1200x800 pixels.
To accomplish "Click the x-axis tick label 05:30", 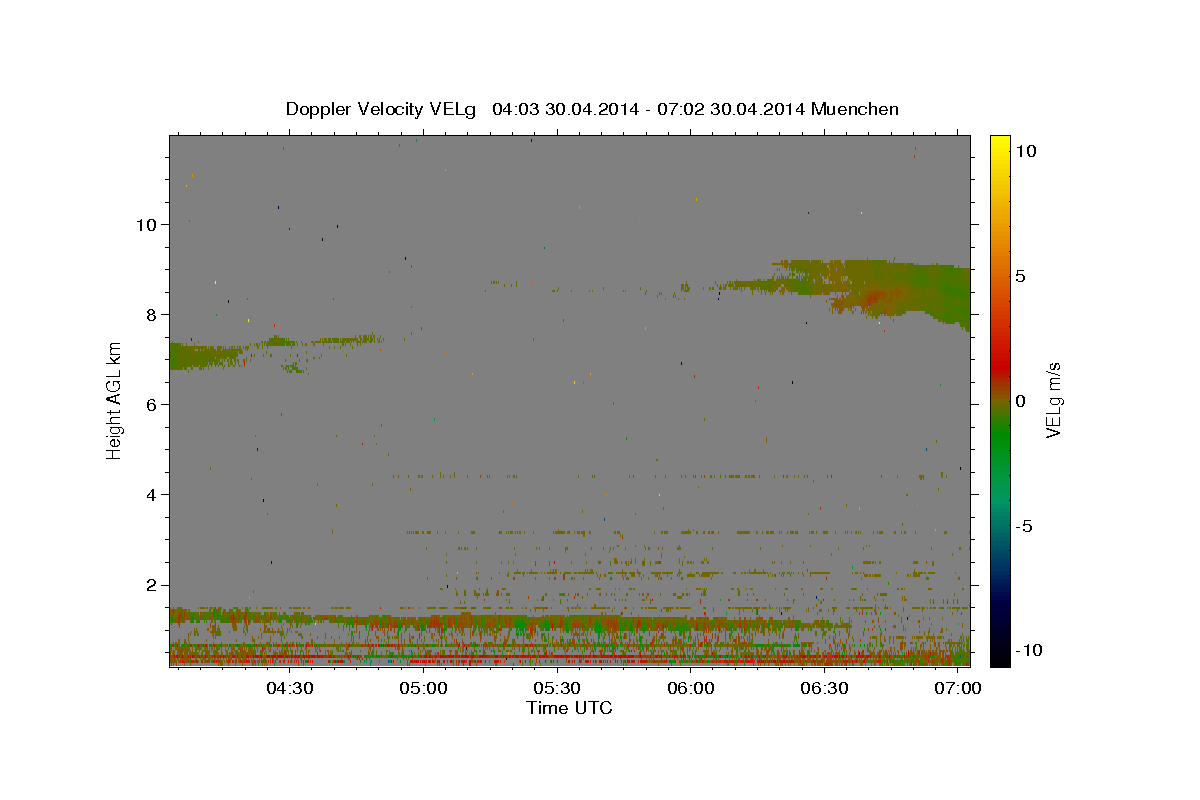I will (x=557, y=688).
